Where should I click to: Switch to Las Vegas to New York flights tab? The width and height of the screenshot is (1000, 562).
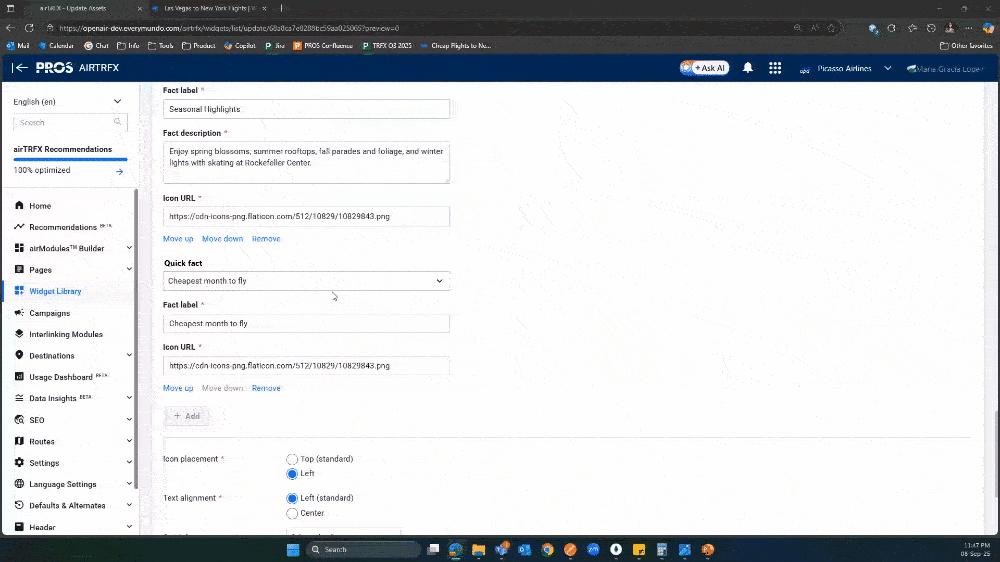(210, 8)
